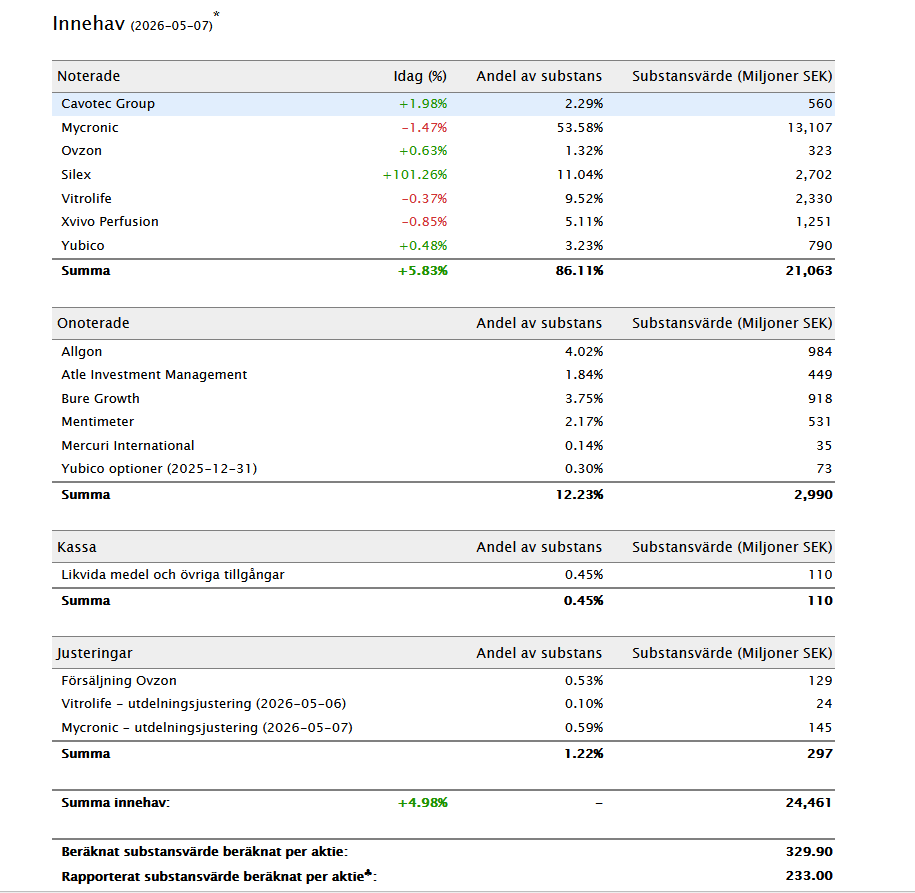This screenshot has height=893, width=915.
Task: Click the 13,107 Mycronic net asset value
Action: click(x=810, y=128)
